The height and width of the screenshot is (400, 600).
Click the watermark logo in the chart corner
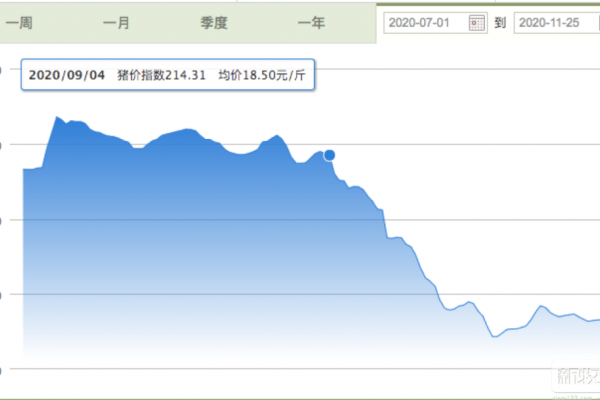pyautogui.click(x=576, y=376)
